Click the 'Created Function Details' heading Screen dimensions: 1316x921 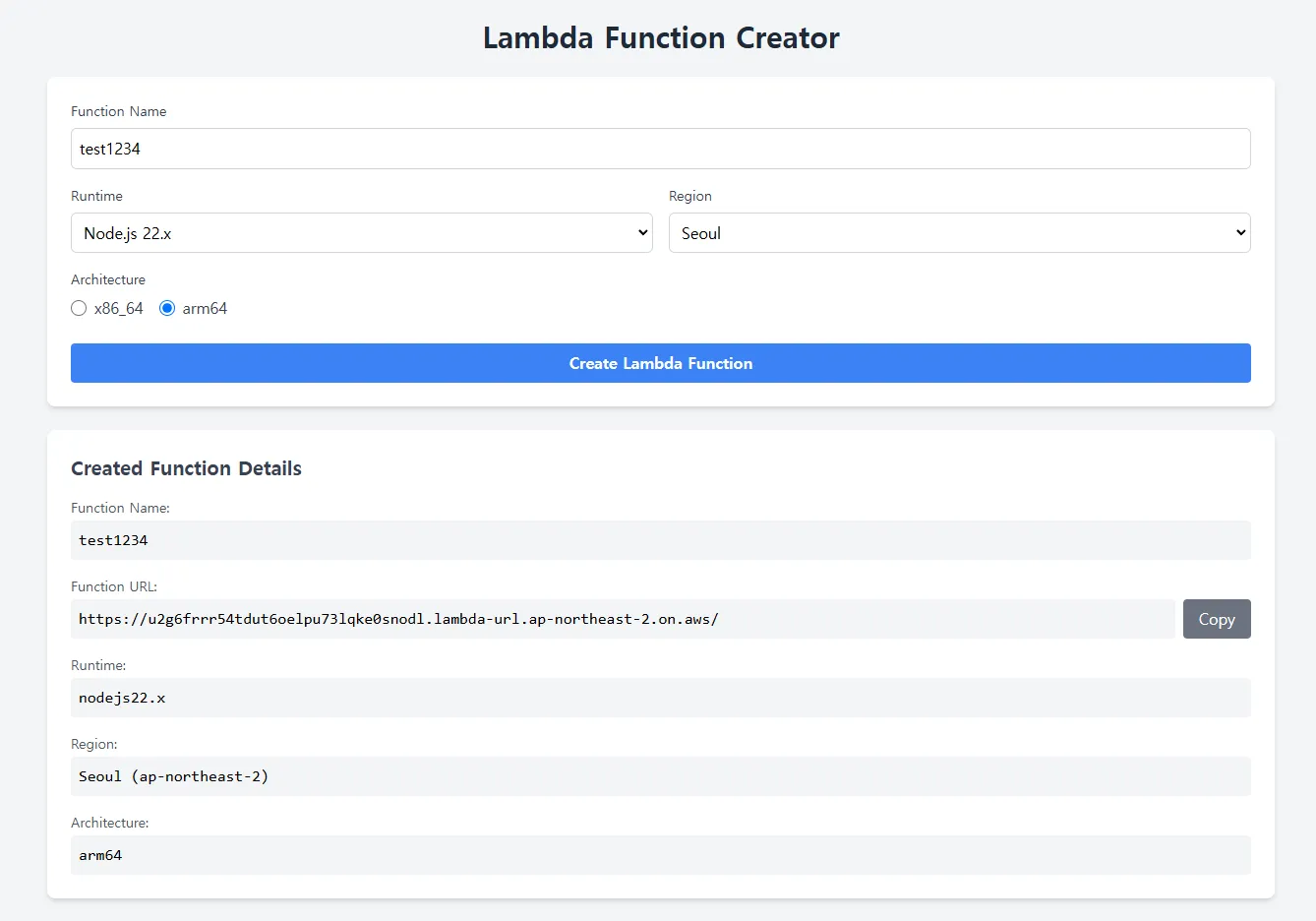coord(186,468)
